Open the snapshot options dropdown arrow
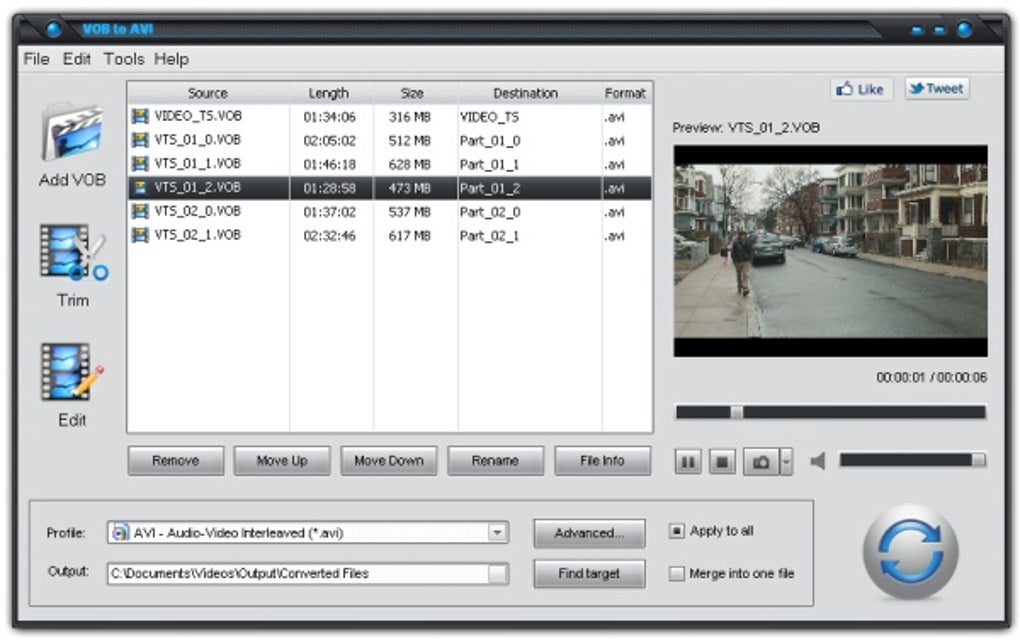1020x641 pixels. click(786, 462)
